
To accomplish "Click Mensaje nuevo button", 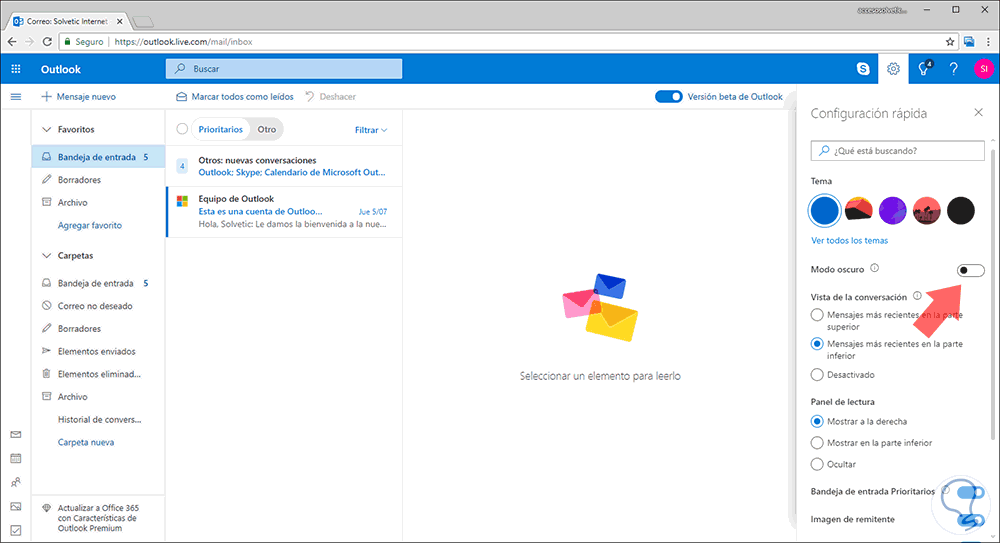I will [x=78, y=97].
